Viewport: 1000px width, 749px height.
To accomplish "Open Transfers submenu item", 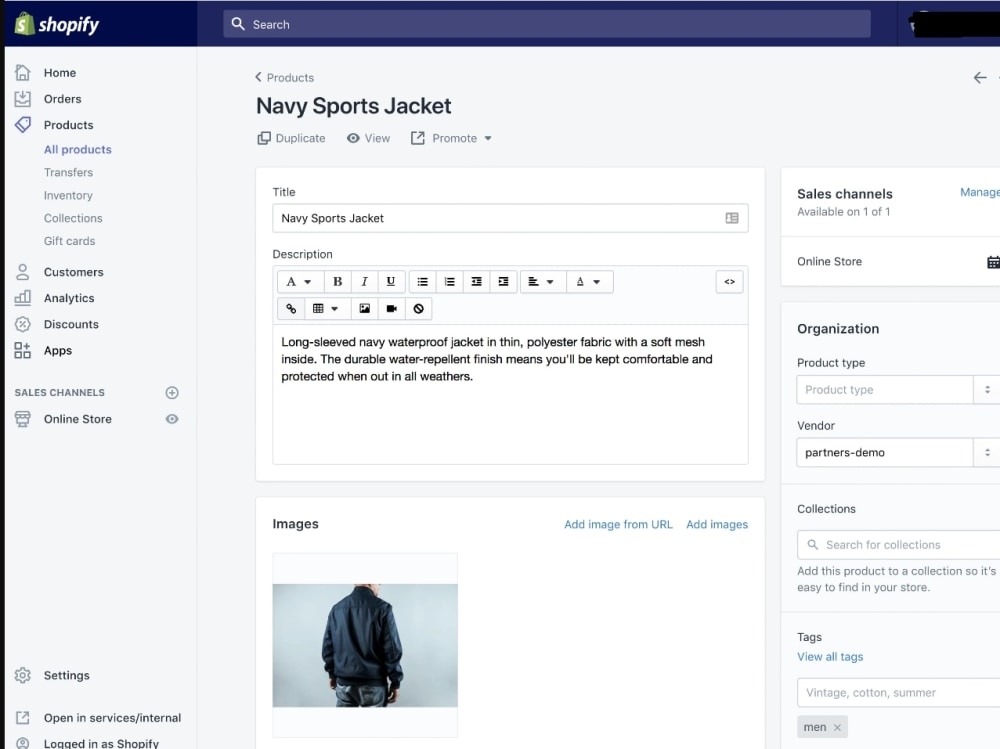I will [68, 172].
